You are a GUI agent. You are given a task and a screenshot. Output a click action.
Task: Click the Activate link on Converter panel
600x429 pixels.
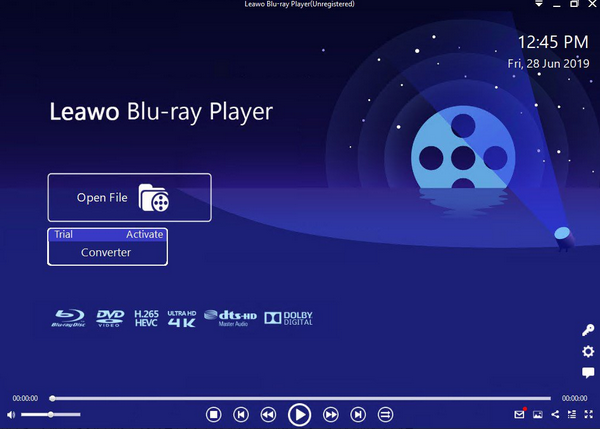[145, 234]
